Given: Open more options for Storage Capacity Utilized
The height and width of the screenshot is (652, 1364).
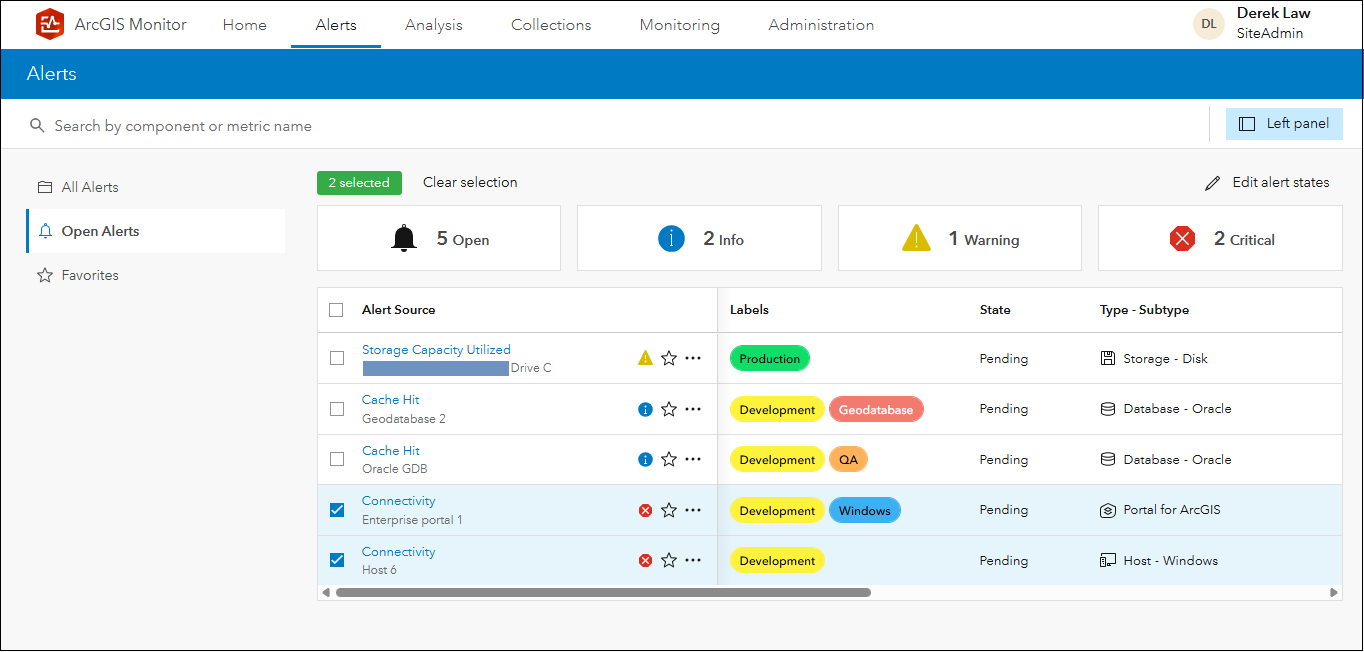Looking at the screenshot, I should [x=693, y=358].
